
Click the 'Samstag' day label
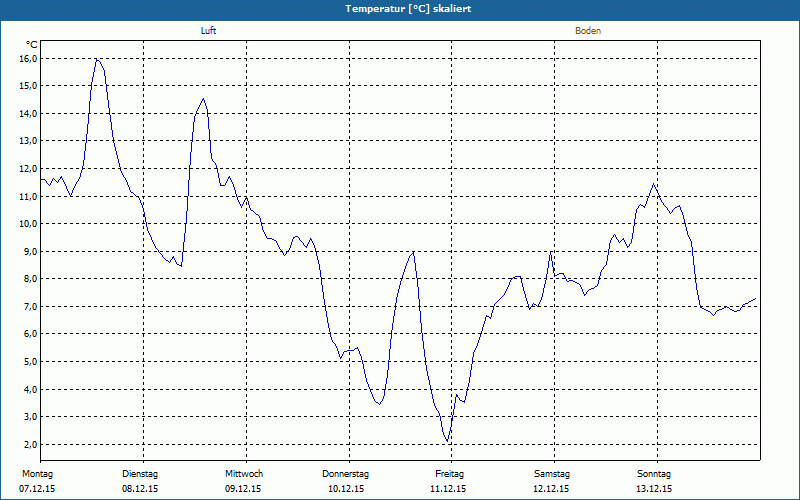(552, 474)
